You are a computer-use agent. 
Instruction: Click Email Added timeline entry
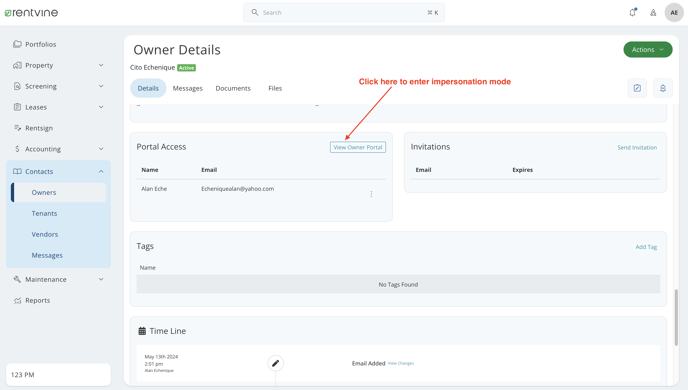pos(368,363)
